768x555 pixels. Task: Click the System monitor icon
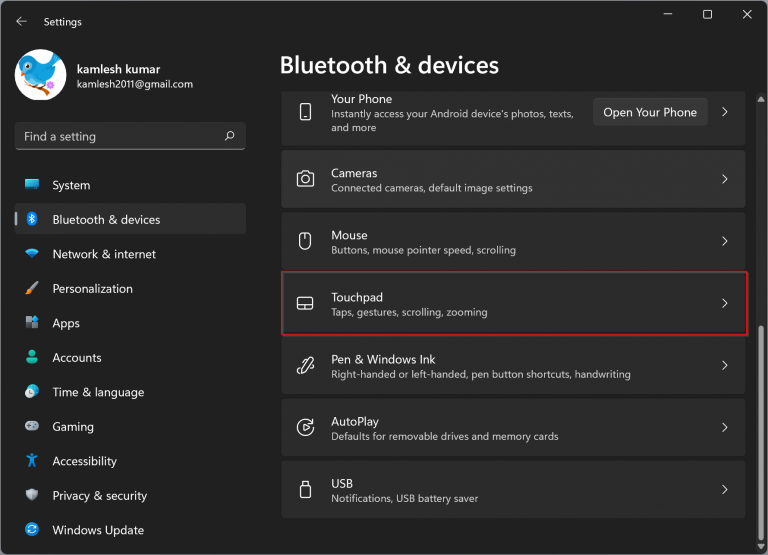(32, 184)
